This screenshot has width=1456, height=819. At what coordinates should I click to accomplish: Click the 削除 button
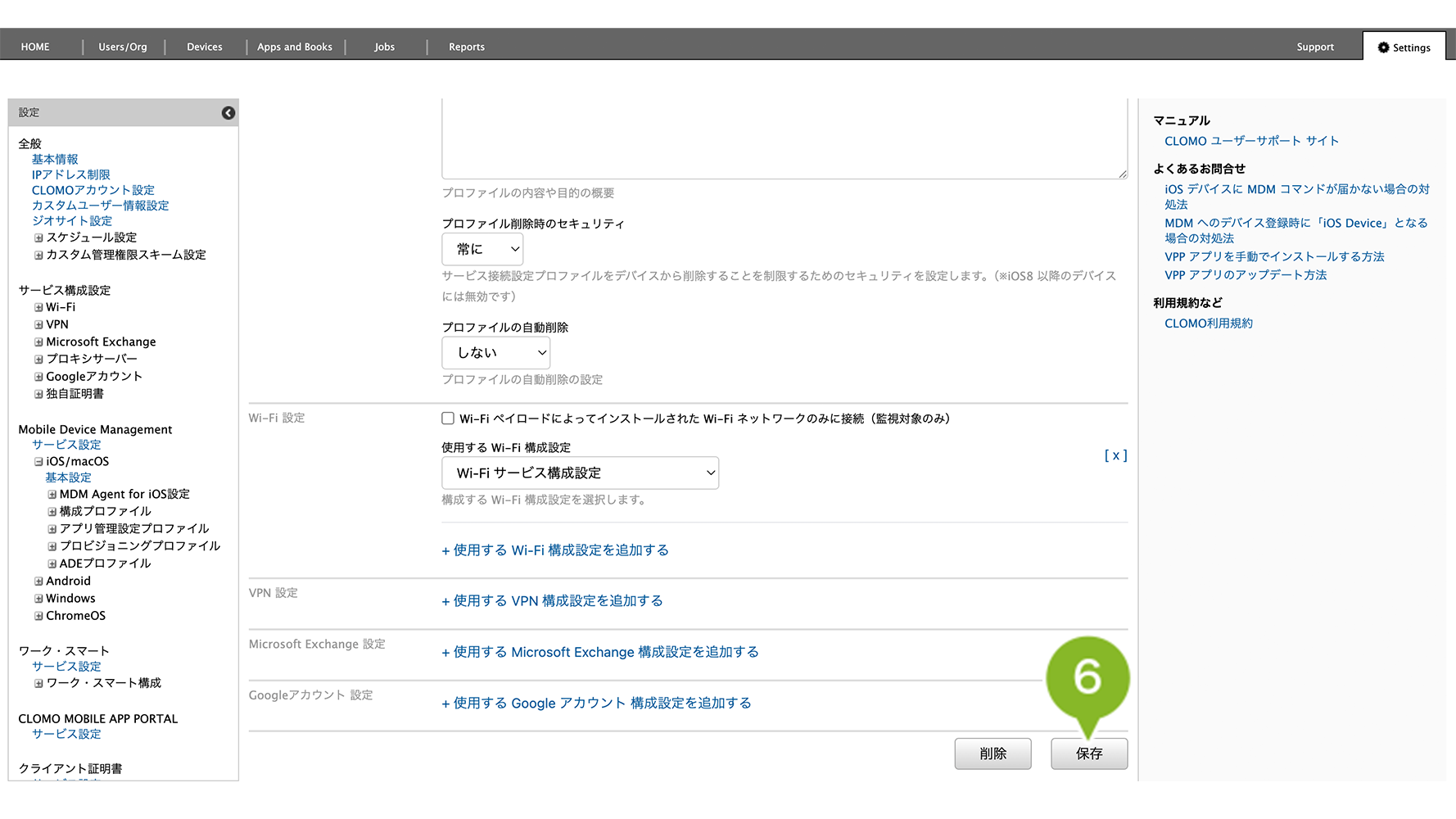(993, 753)
